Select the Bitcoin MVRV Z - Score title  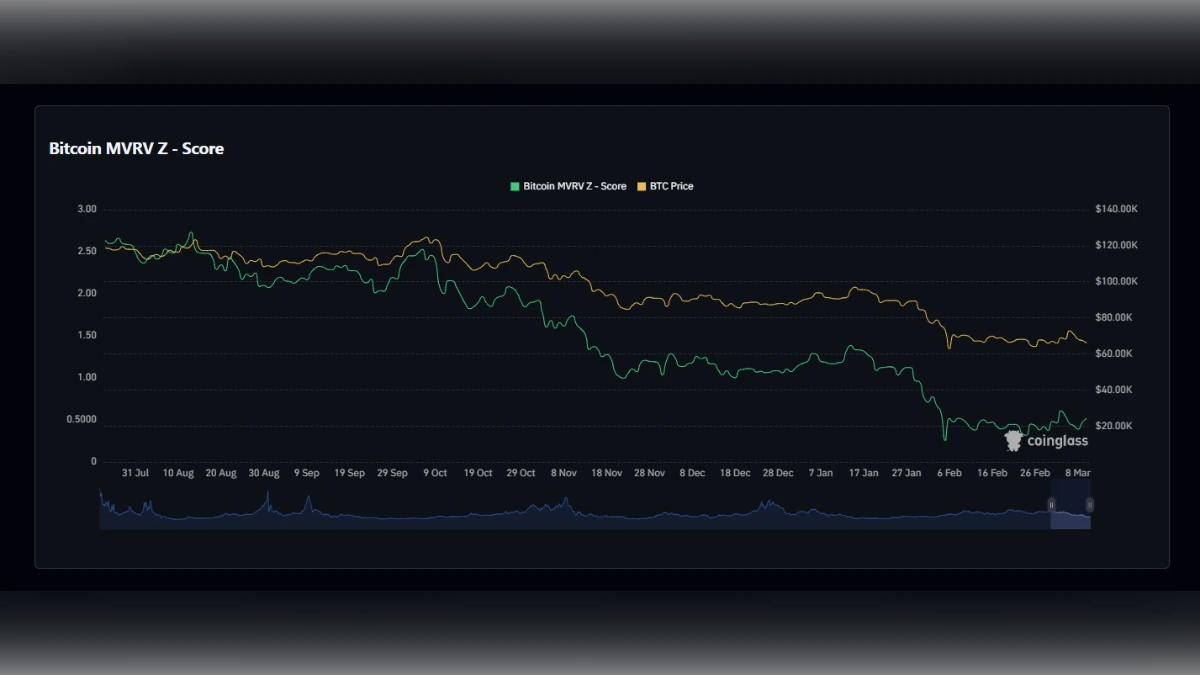click(137, 148)
